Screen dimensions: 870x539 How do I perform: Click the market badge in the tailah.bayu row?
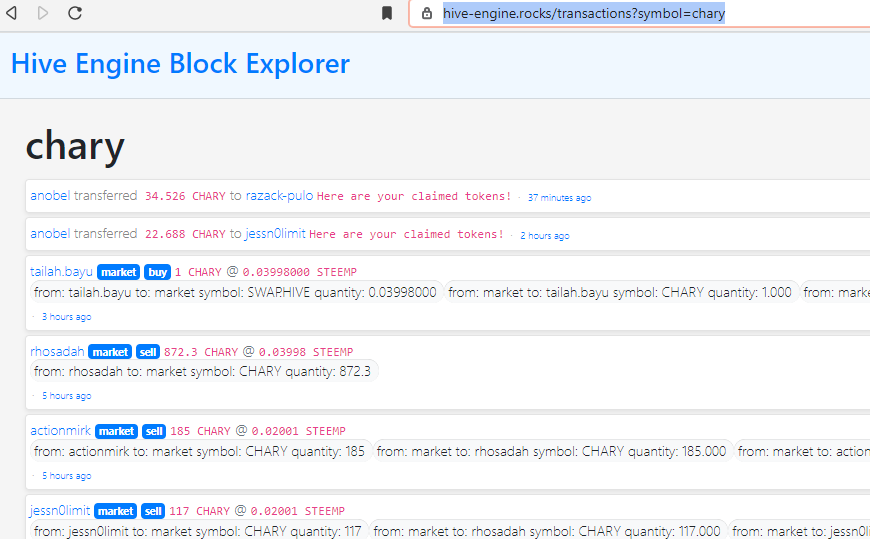(x=118, y=272)
